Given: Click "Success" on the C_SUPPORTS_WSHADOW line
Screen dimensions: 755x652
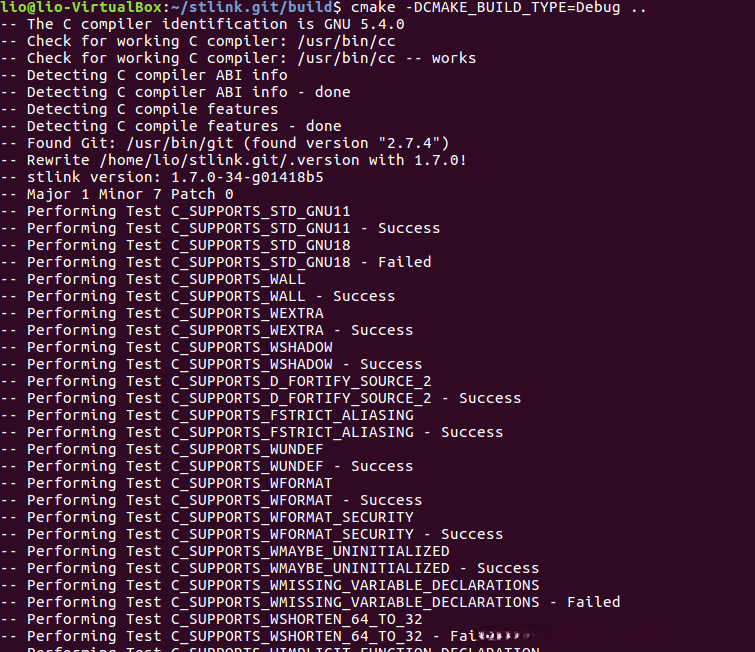Looking at the screenshot, I should click(x=391, y=364).
